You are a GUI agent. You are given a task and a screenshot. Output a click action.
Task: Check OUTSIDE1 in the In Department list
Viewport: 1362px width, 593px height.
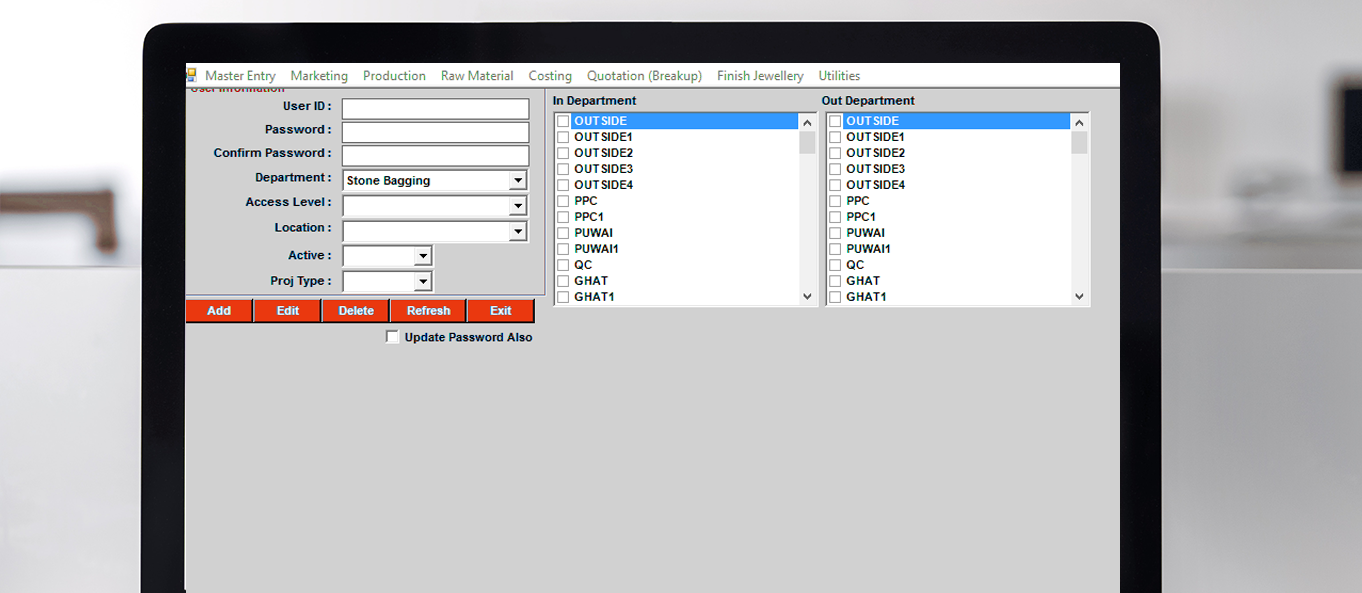tap(563, 137)
